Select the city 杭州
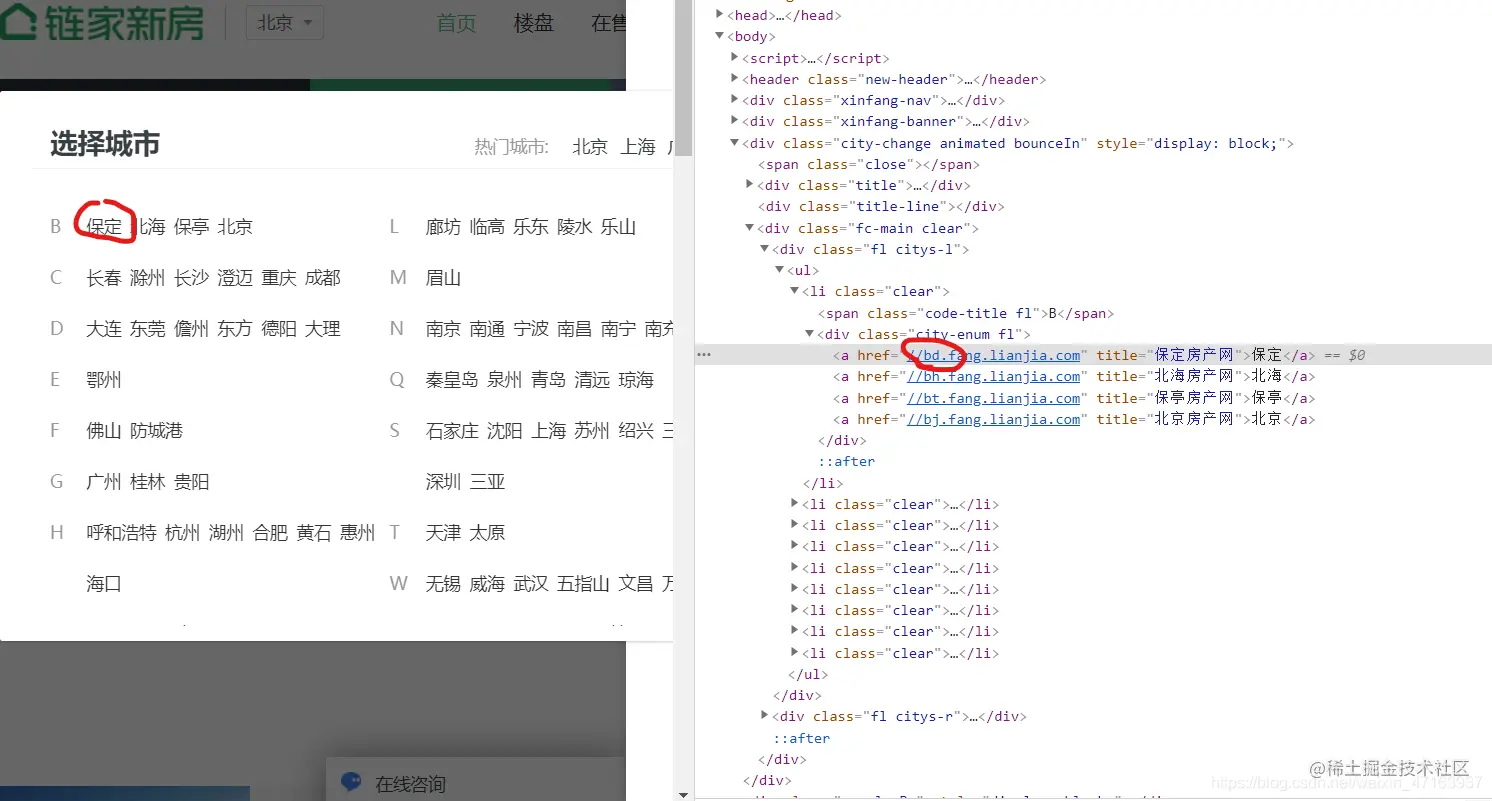 (x=183, y=533)
